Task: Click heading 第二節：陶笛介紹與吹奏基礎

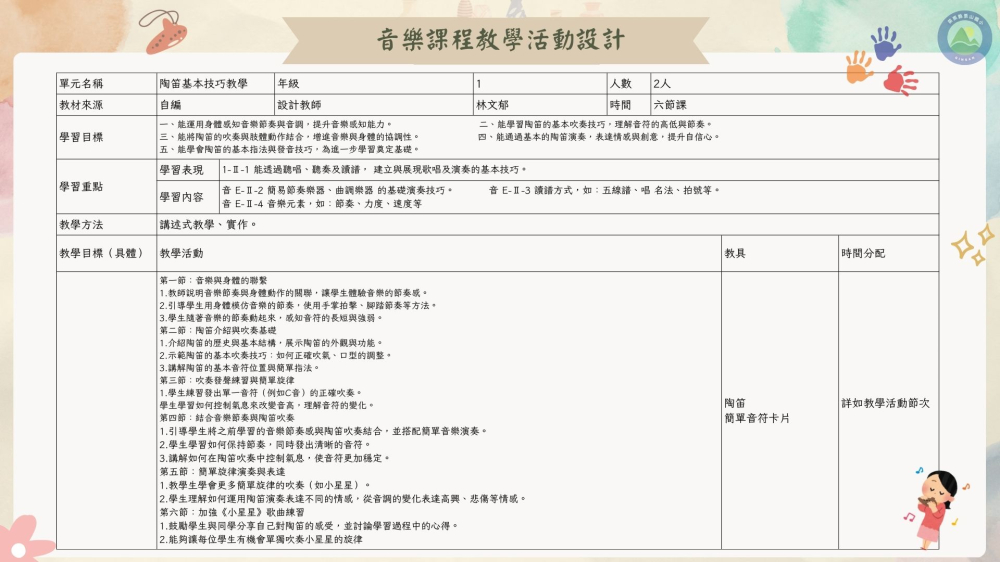Action: click(x=217, y=330)
